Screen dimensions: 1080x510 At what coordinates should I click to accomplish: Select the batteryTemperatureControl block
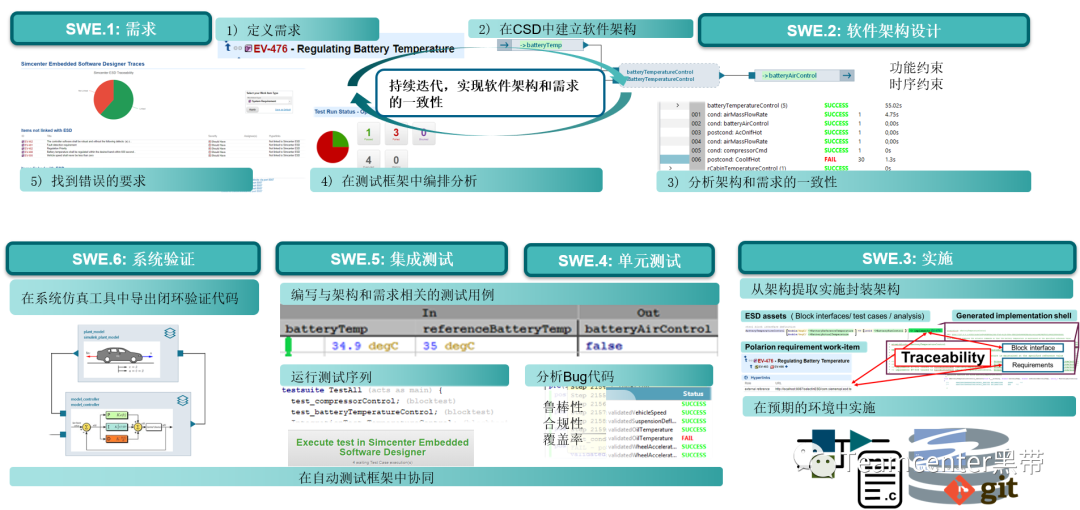(668, 75)
